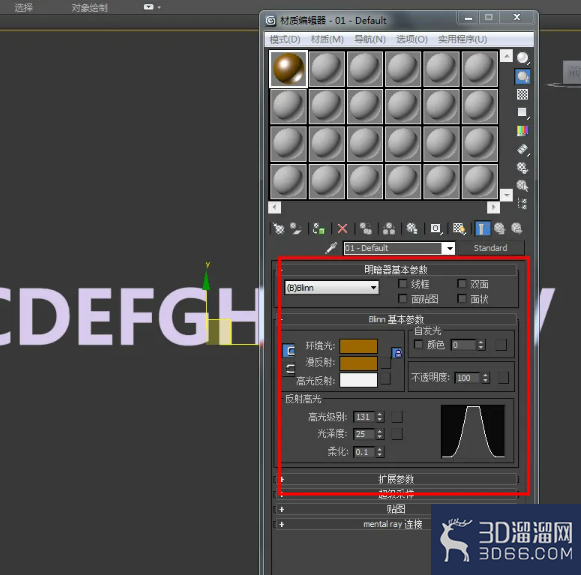
Task: Click the Make Unique icon
Action: point(389,229)
